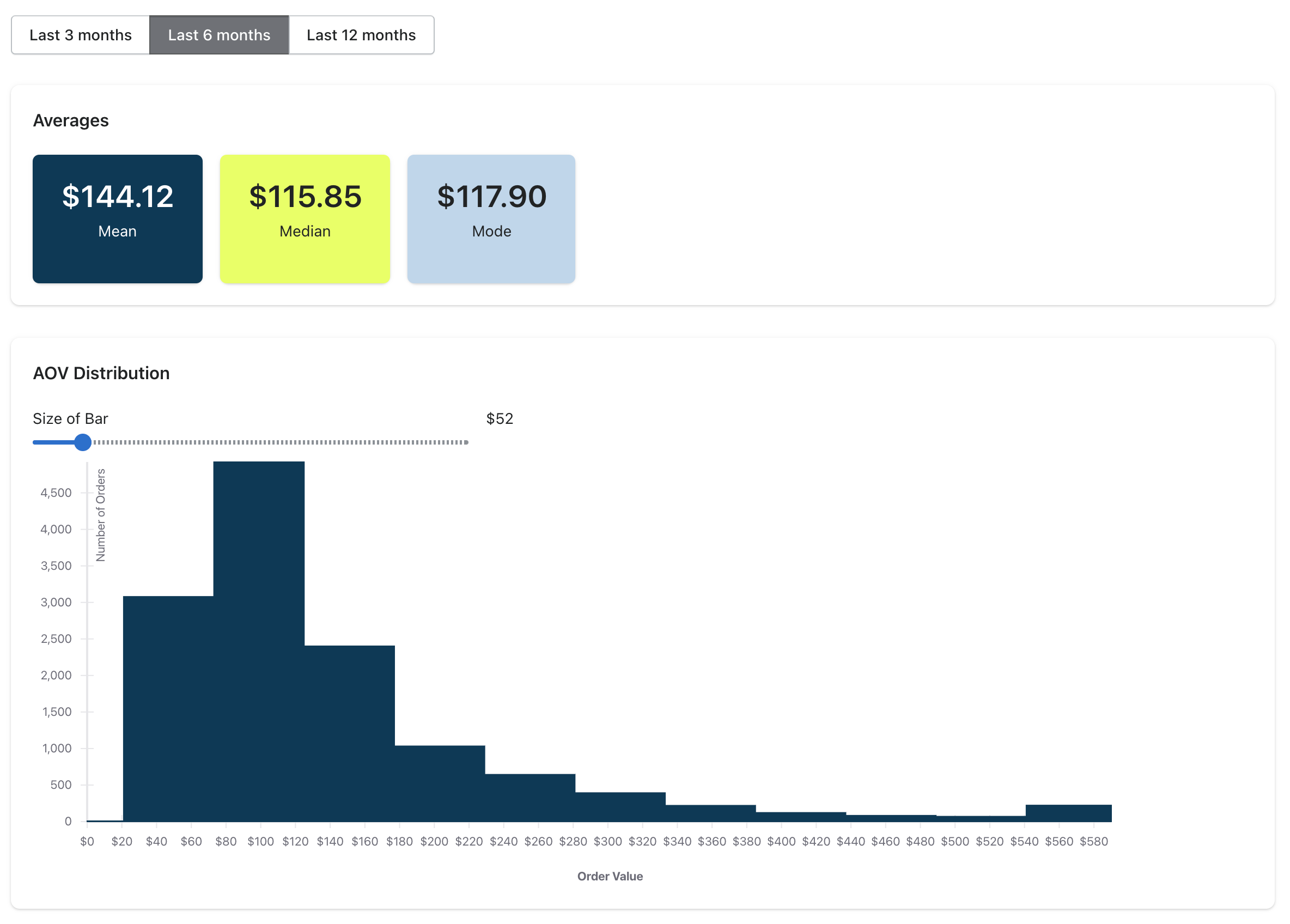Click the Size of Bar slider handle

[83, 442]
